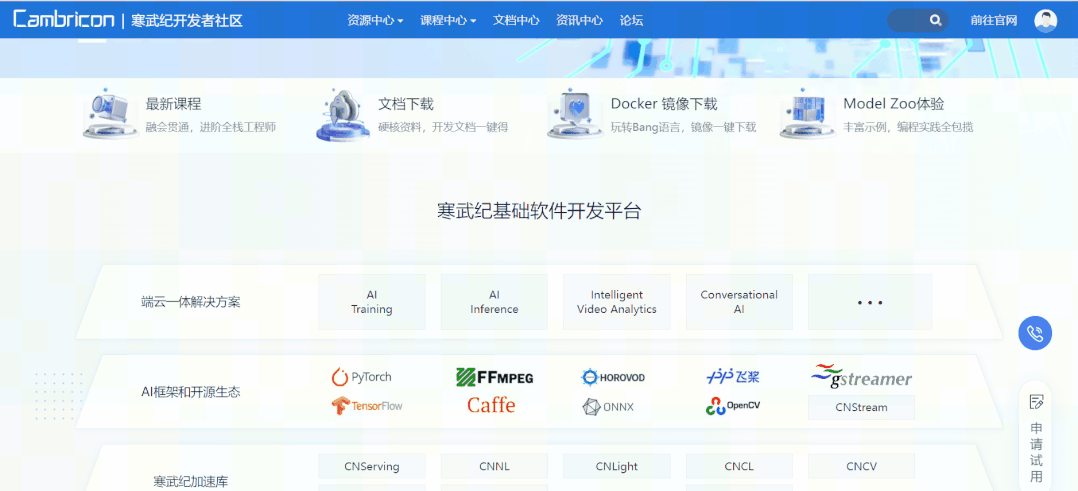The width and height of the screenshot is (1078, 491).
Task: Click the CNLight tile
Action: point(617,466)
